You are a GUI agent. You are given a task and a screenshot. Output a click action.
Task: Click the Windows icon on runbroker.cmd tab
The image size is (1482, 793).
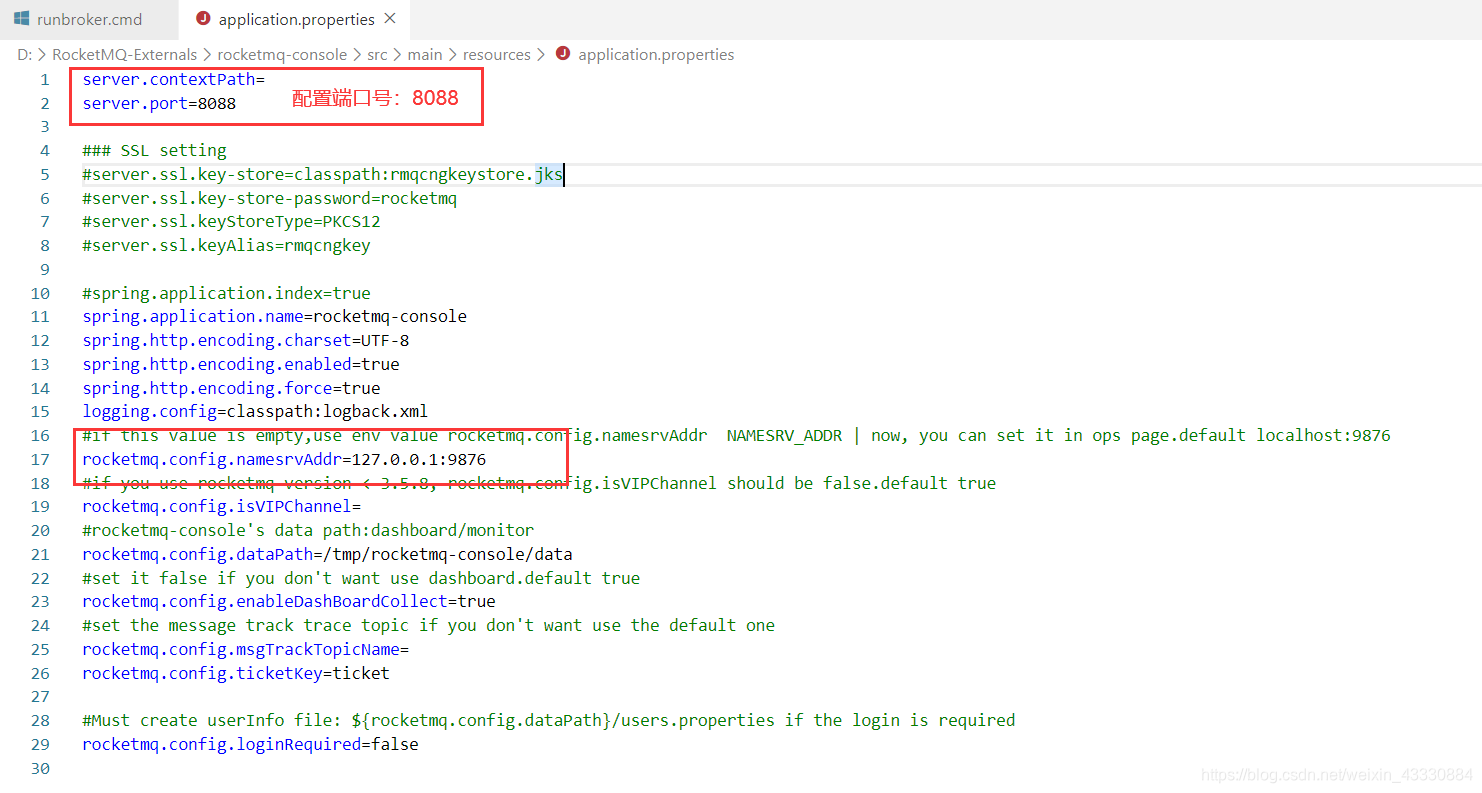tap(20, 19)
